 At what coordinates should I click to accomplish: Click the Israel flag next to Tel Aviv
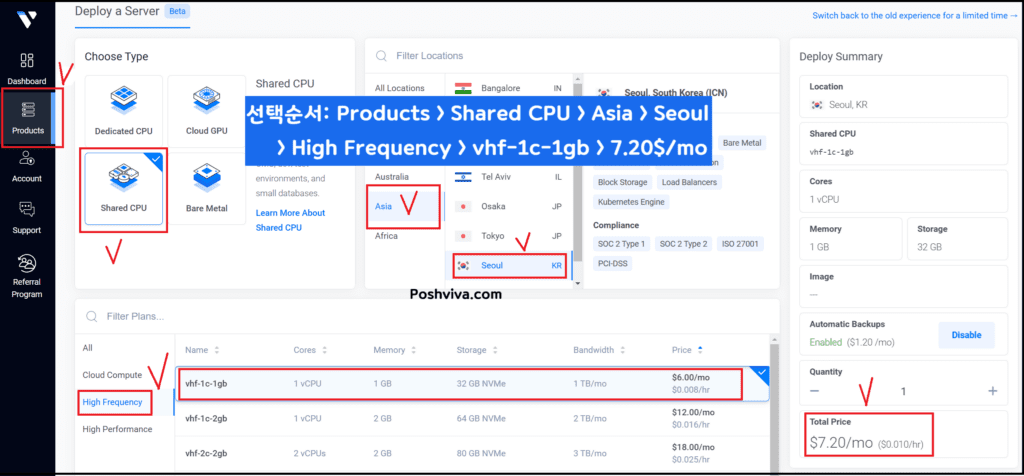[x=463, y=177]
